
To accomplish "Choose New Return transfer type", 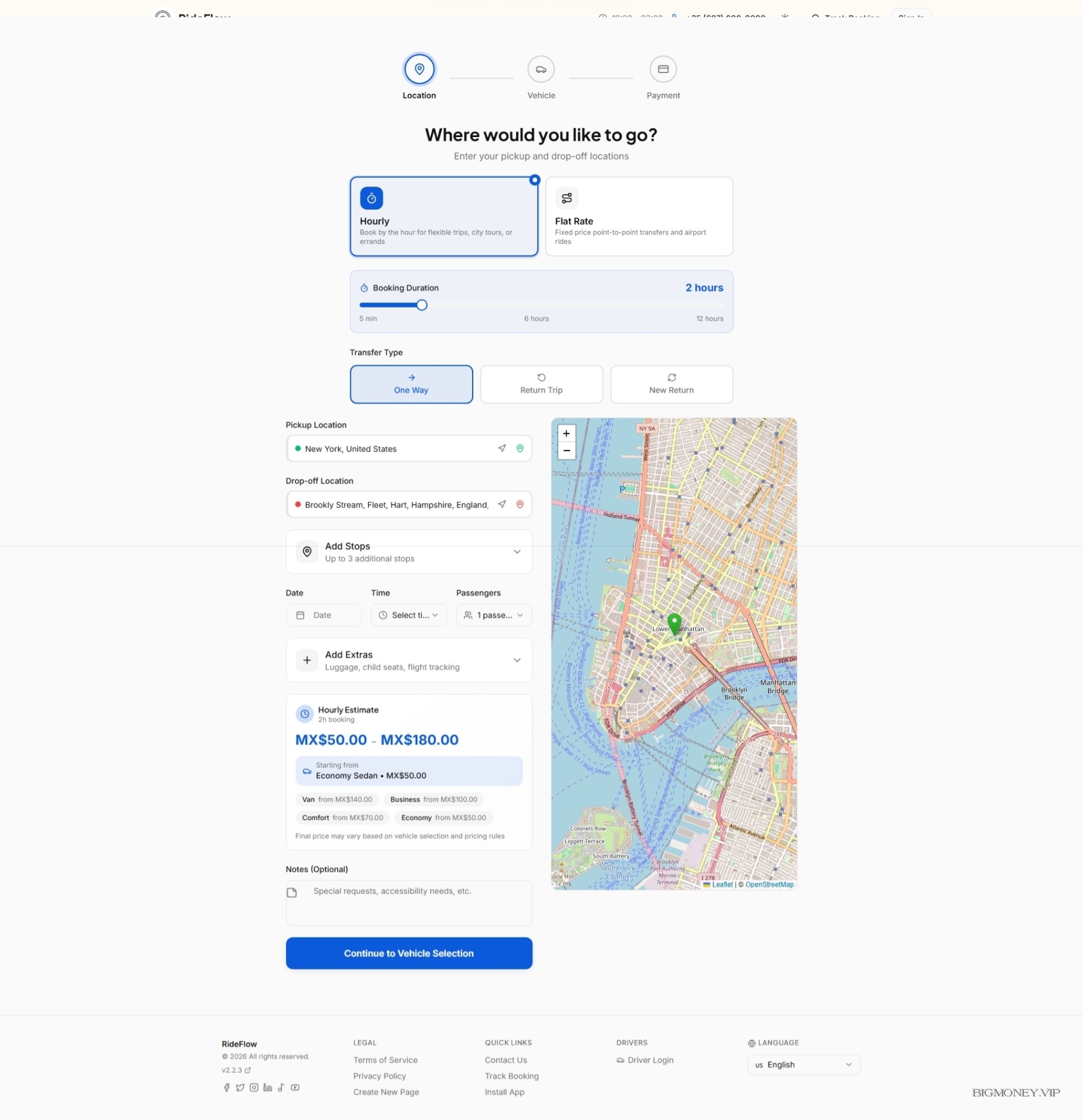I will click(x=671, y=384).
